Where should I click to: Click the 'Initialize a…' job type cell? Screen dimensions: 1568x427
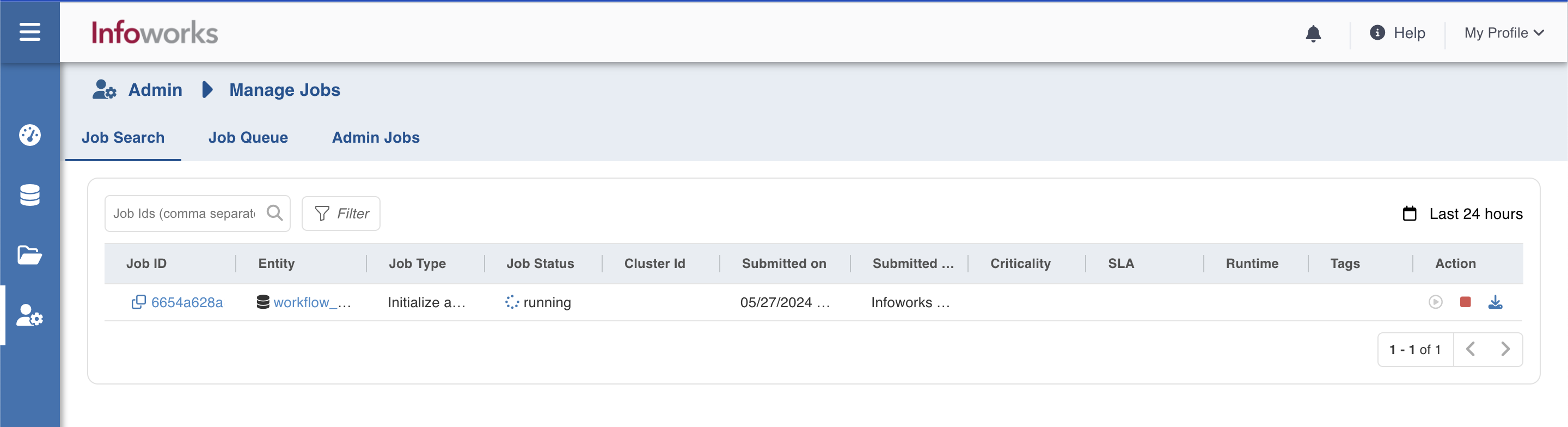click(426, 302)
